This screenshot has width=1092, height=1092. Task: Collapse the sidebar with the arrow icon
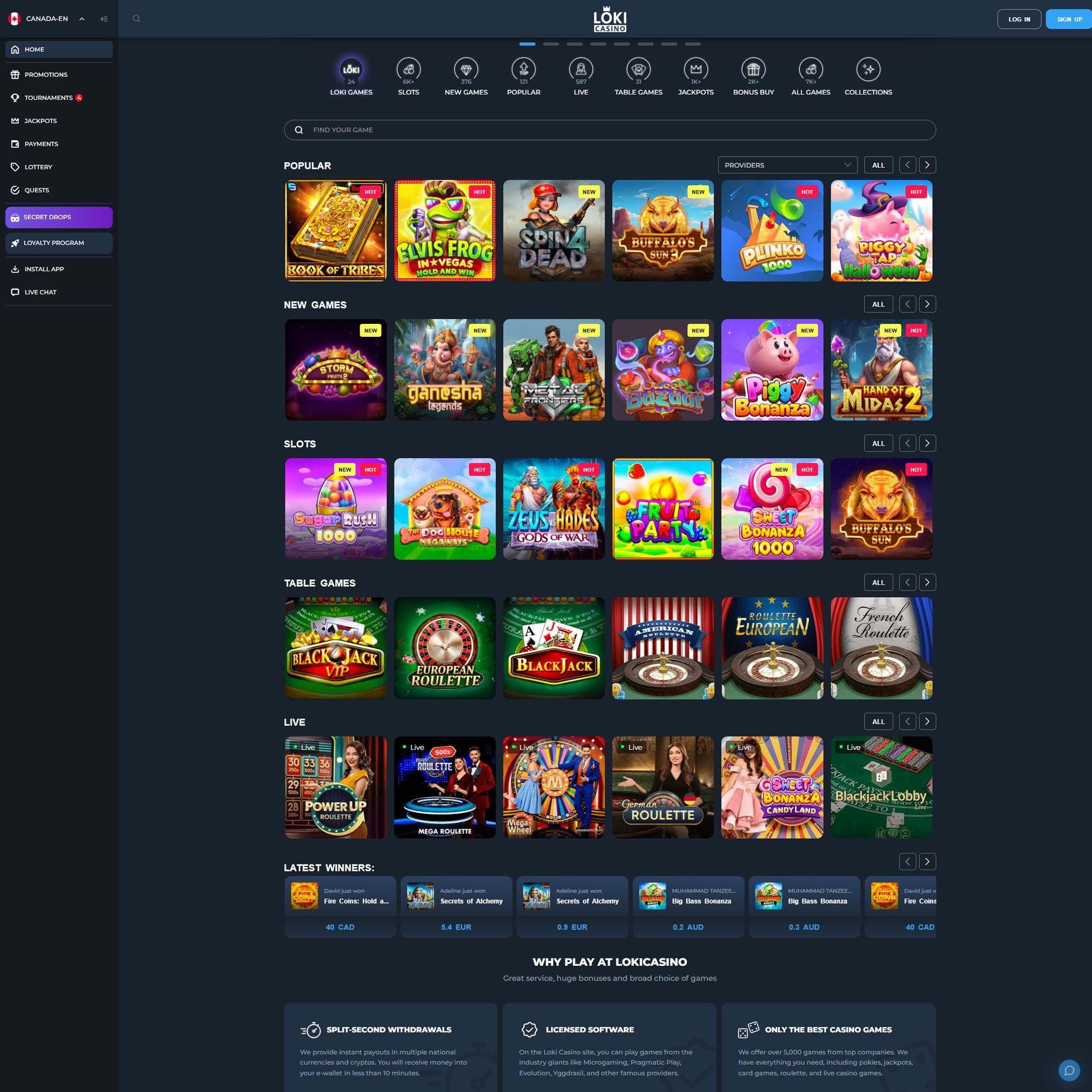tap(104, 19)
